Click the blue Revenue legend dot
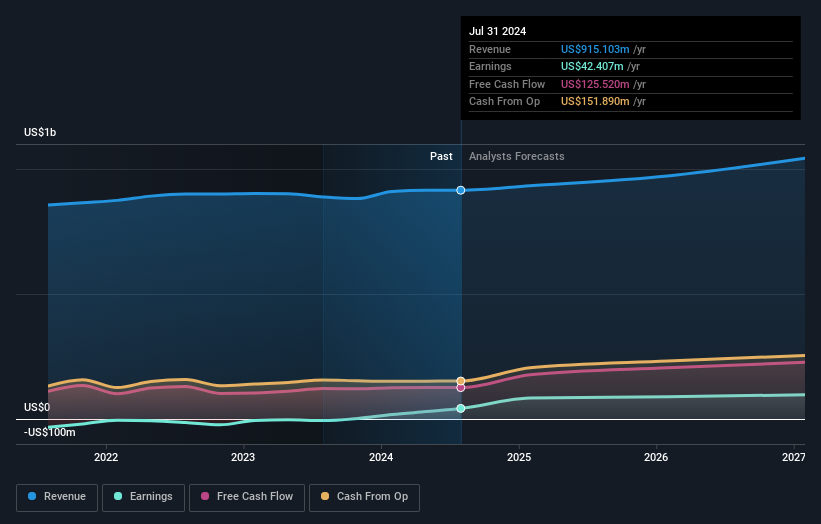 (32, 496)
